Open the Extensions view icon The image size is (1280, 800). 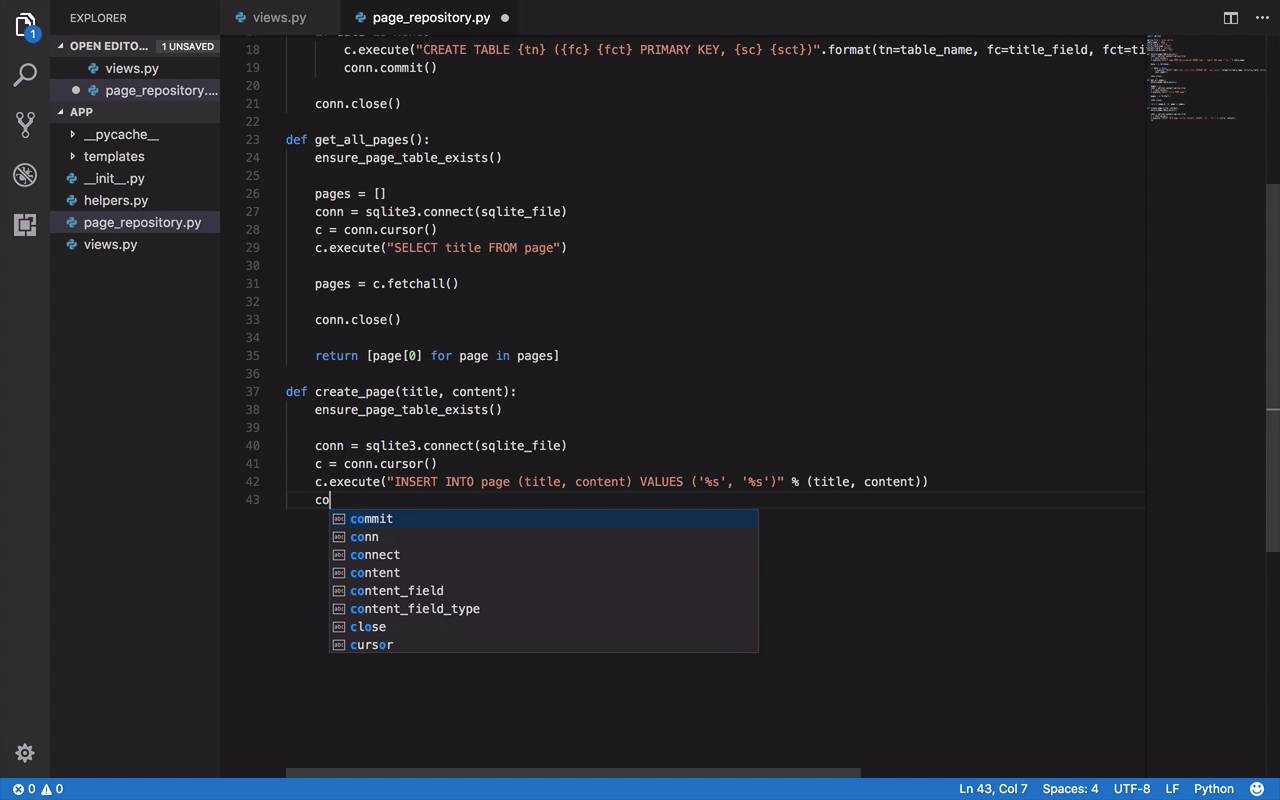[25, 225]
